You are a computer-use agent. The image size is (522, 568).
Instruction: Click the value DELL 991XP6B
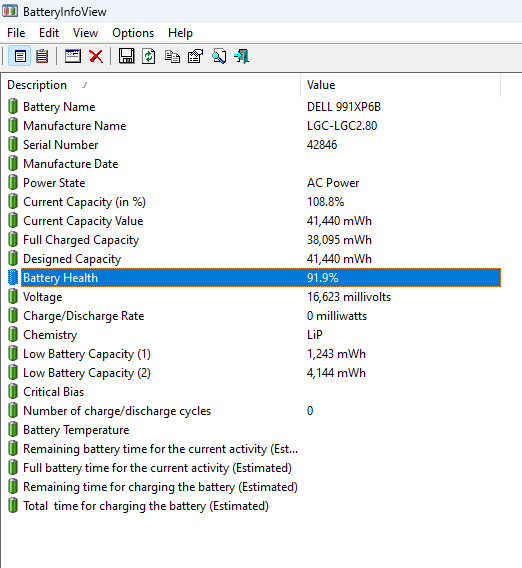click(x=344, y=107)
